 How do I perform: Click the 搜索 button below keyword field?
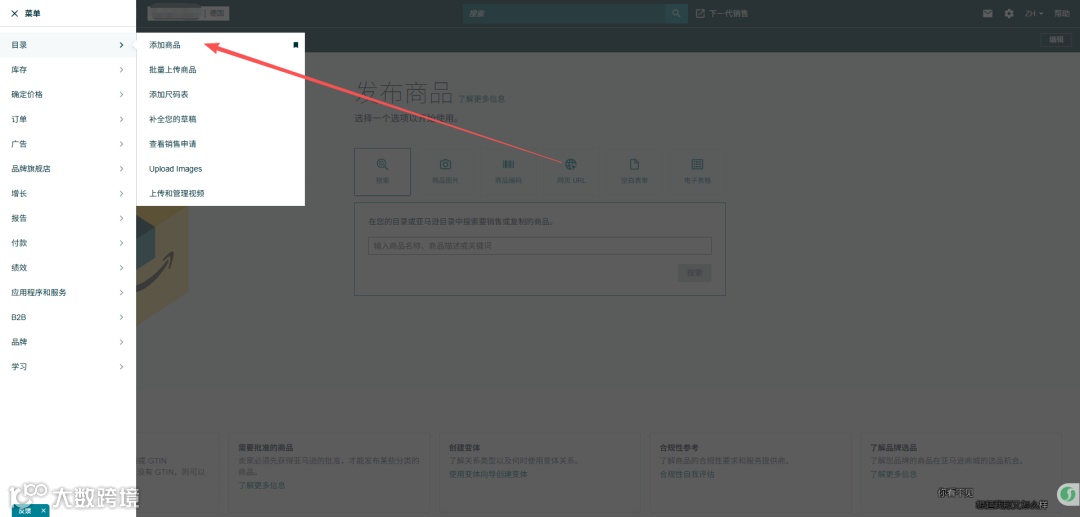click(694, 273)
